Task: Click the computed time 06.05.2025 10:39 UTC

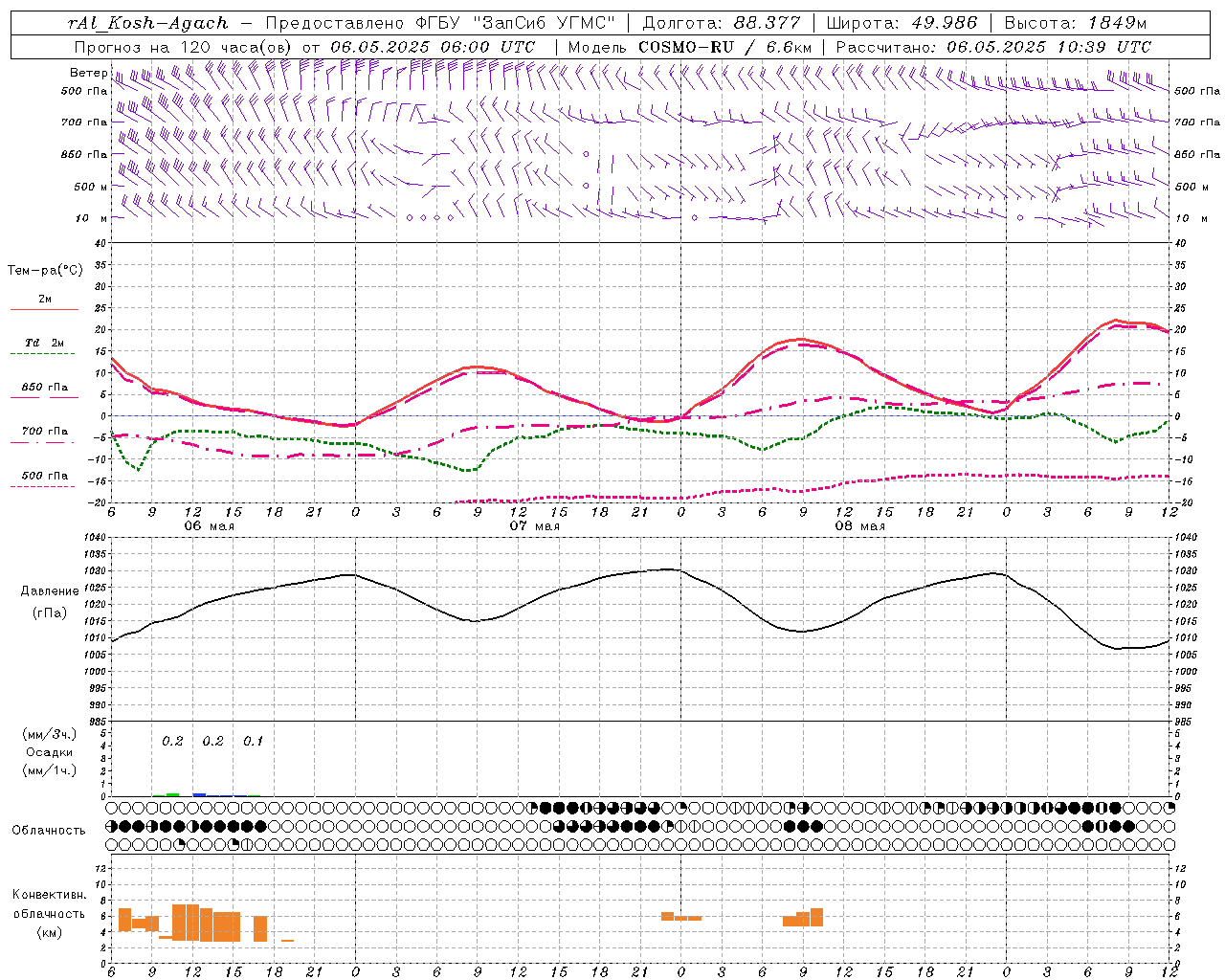Action: (x=1049, y=47)
